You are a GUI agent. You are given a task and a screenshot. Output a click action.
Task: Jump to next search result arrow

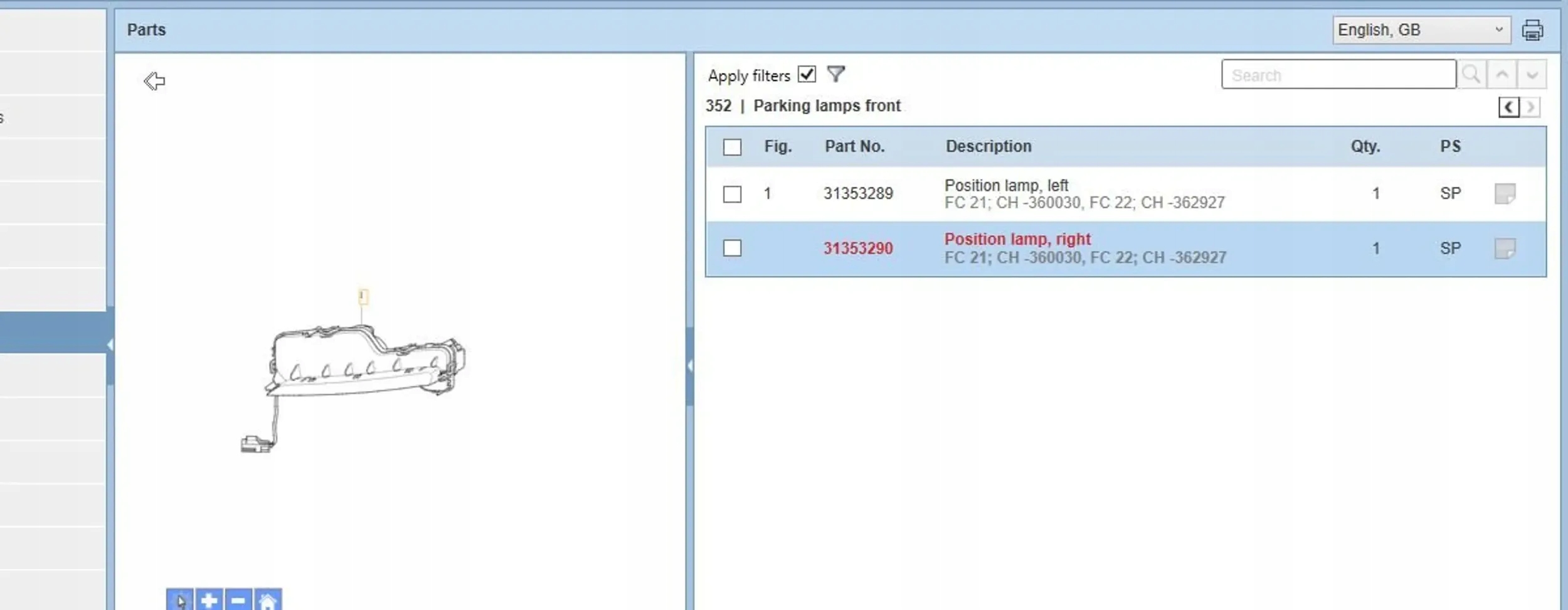(1532, 75)
